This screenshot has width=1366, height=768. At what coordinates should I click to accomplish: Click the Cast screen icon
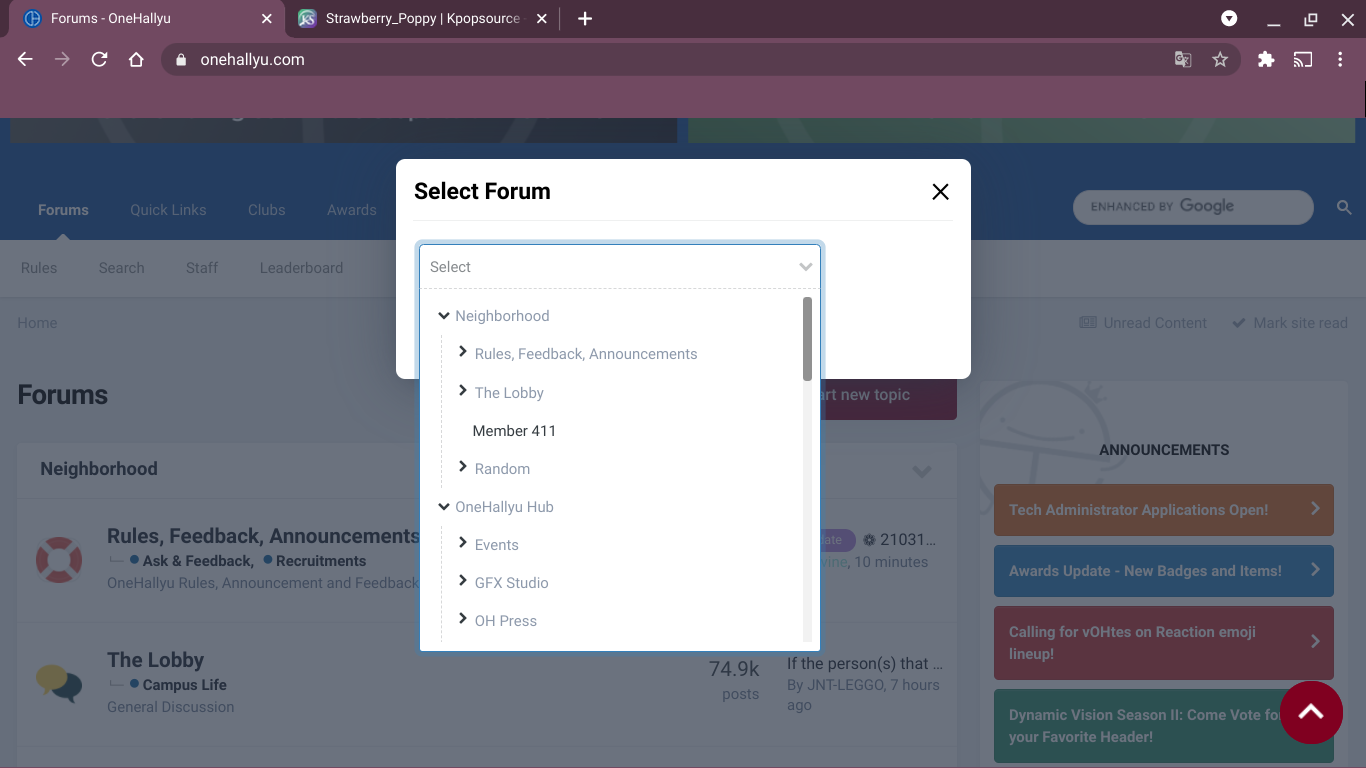pos(1303,60)
